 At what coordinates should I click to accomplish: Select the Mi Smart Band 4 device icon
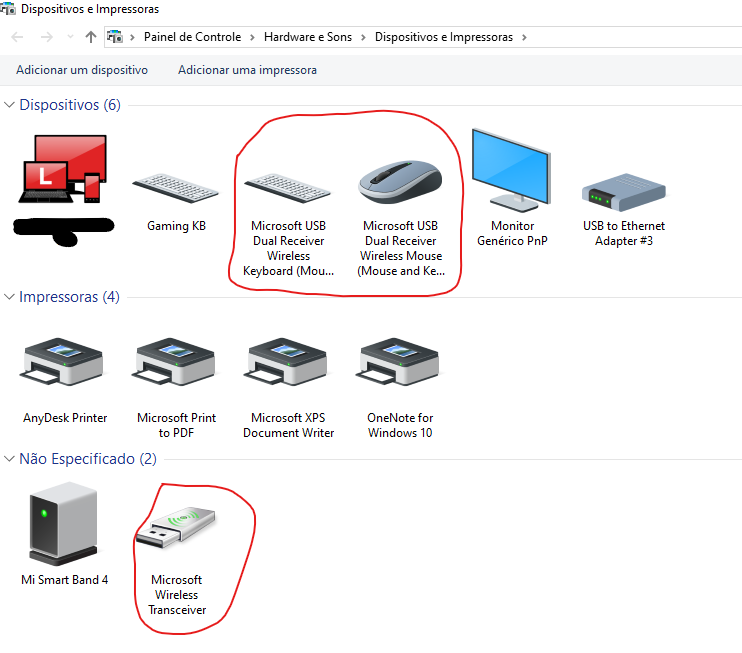pos(63,523)
